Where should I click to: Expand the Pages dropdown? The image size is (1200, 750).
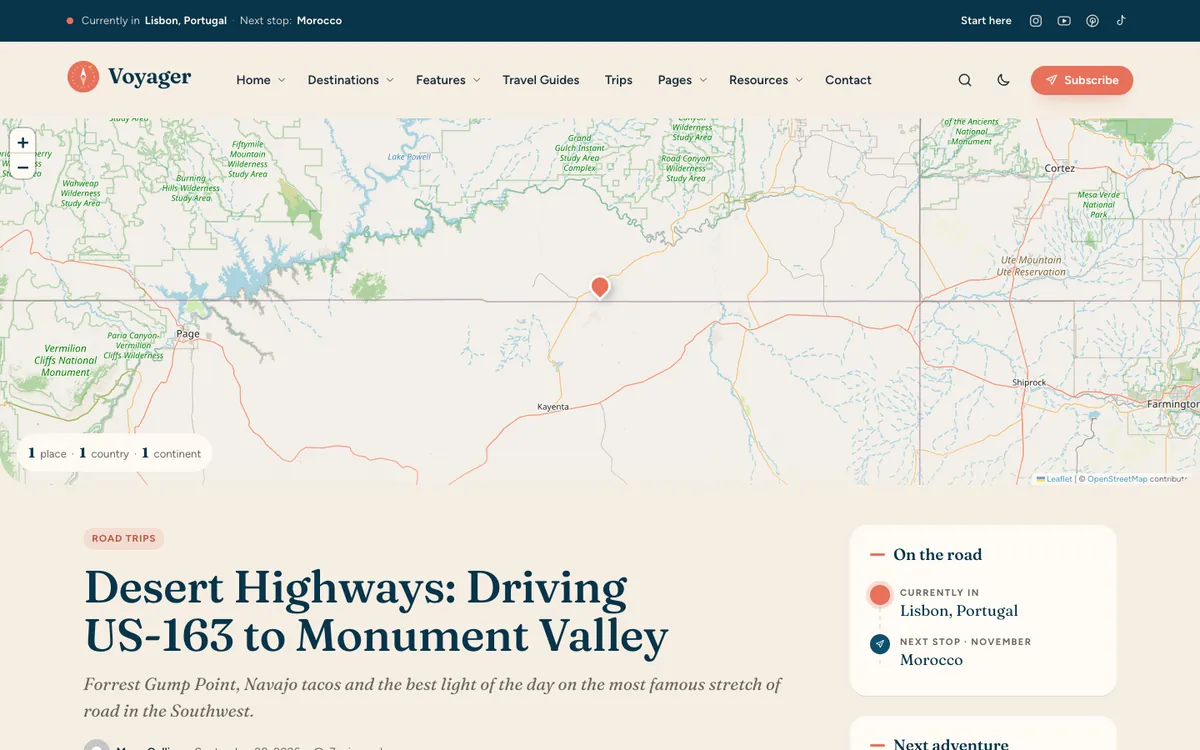tap(682, 80)
